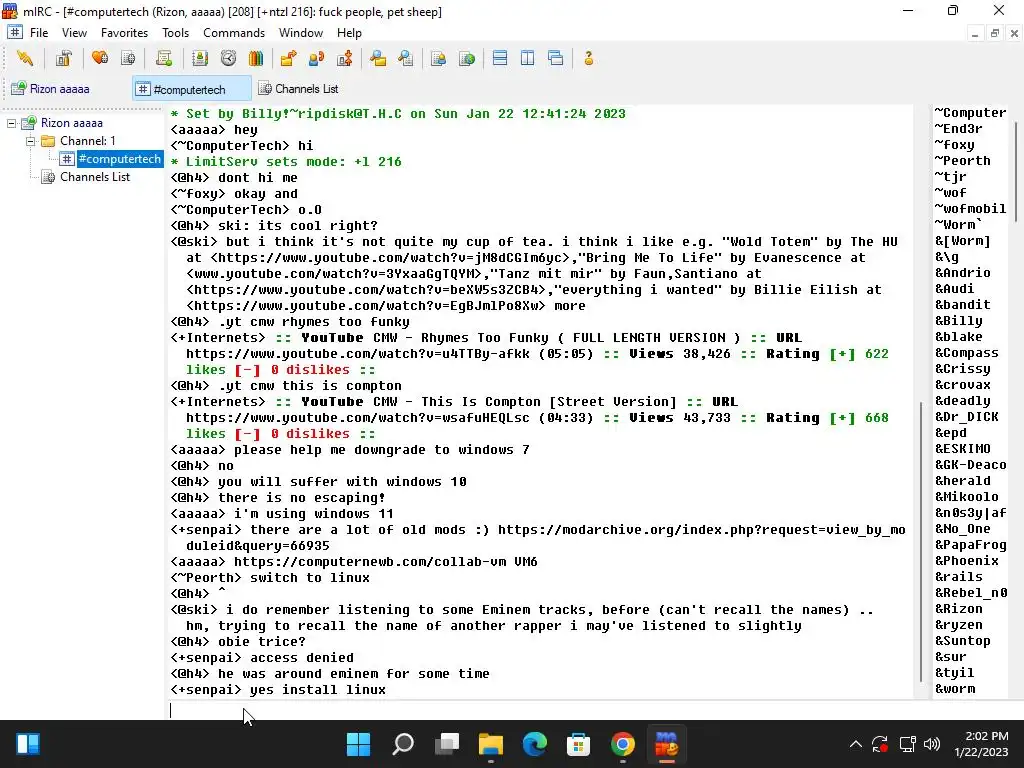
Task: Open the youtube EgBJmlPo8Xw link
Action: tap(366, 306)
